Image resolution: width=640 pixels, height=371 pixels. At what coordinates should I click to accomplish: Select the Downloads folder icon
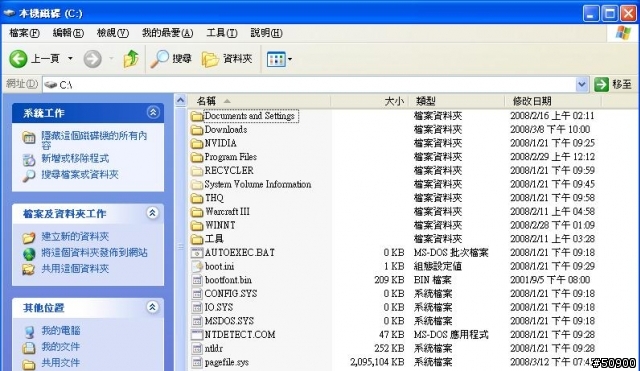pos(197,130)
